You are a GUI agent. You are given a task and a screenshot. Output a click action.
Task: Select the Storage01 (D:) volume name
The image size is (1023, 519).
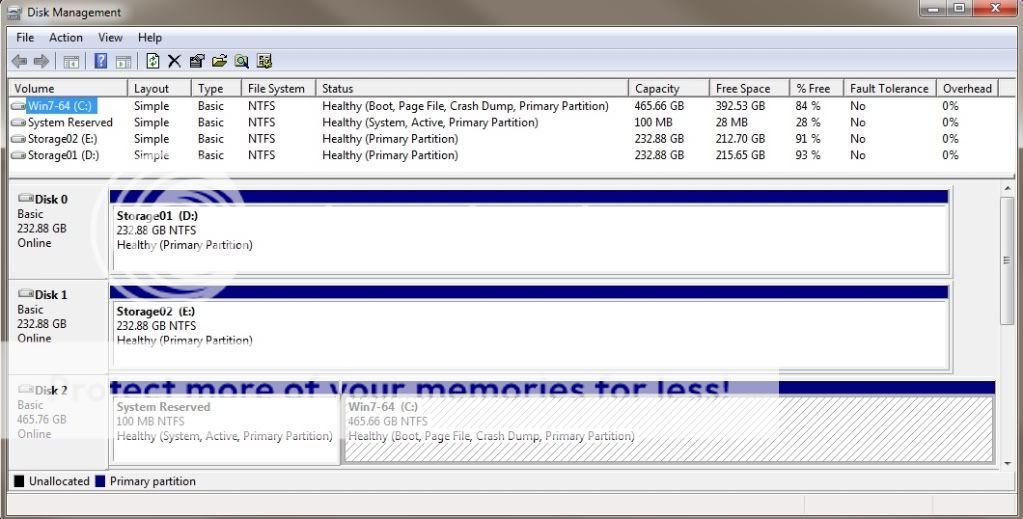tap(63, 155)
